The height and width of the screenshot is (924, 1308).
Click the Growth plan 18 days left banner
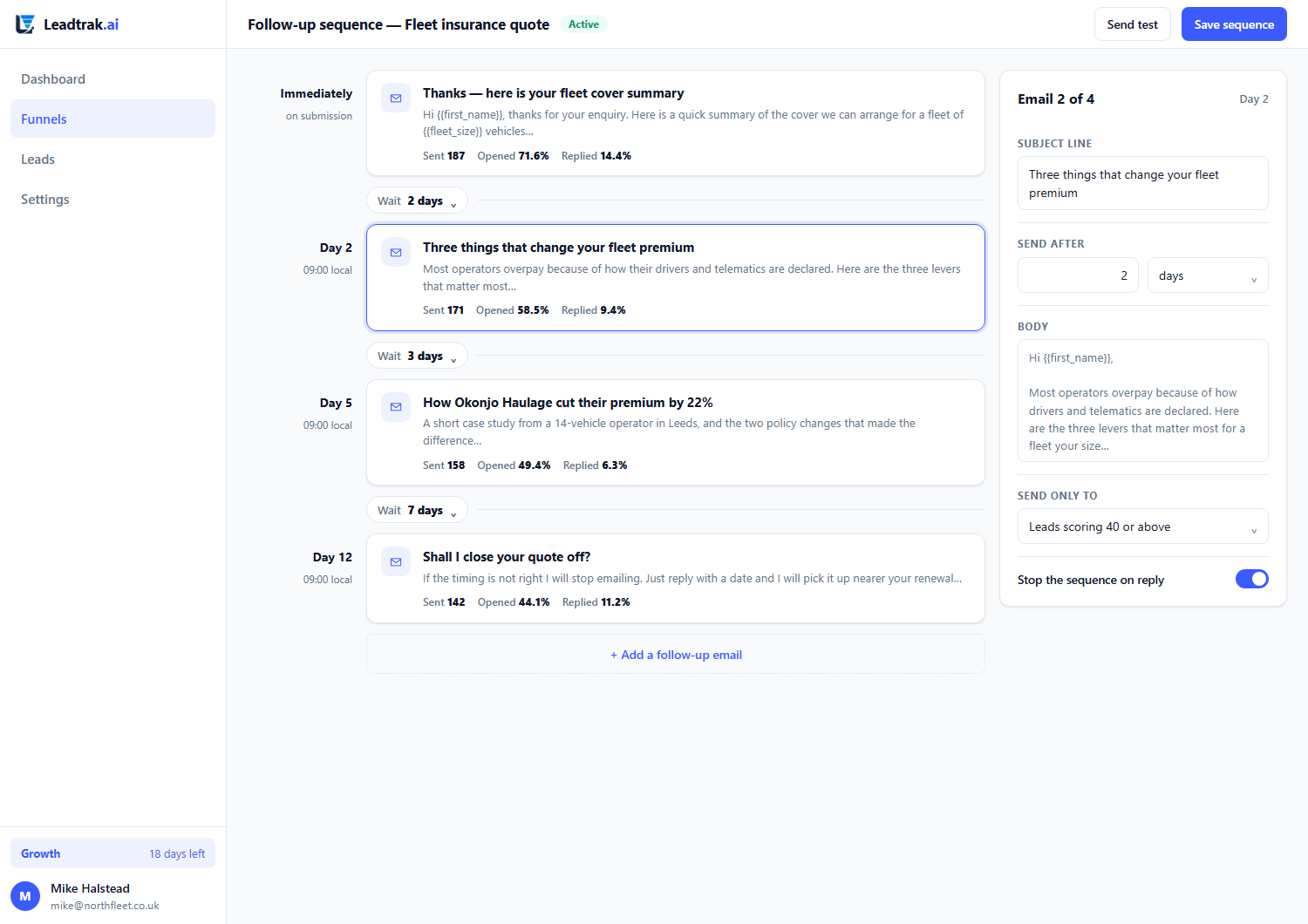coord(112,853)
